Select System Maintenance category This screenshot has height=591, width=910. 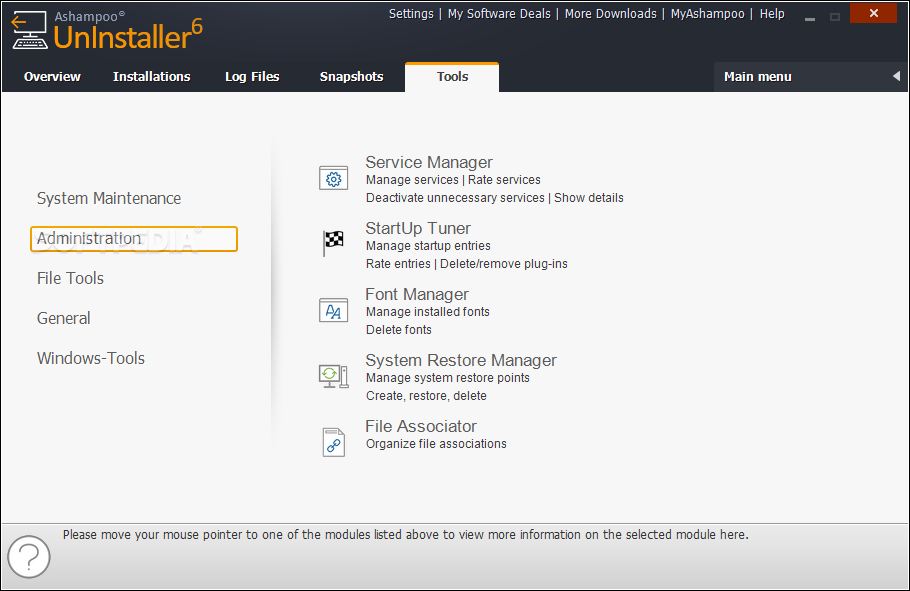point(109,199)
